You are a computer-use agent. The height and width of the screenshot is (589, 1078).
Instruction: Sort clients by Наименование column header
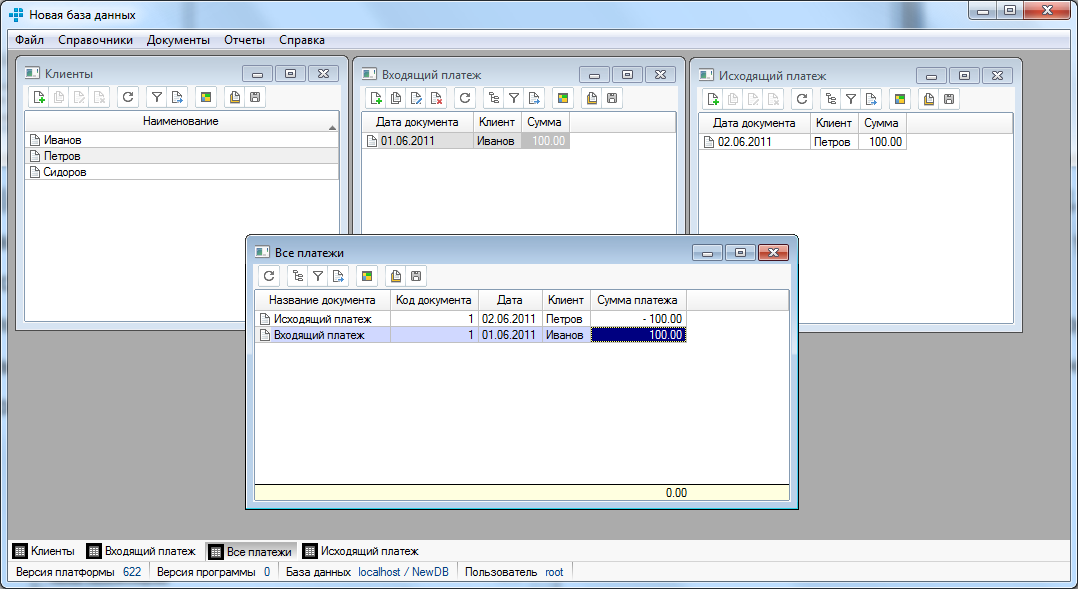coord(181,121)
